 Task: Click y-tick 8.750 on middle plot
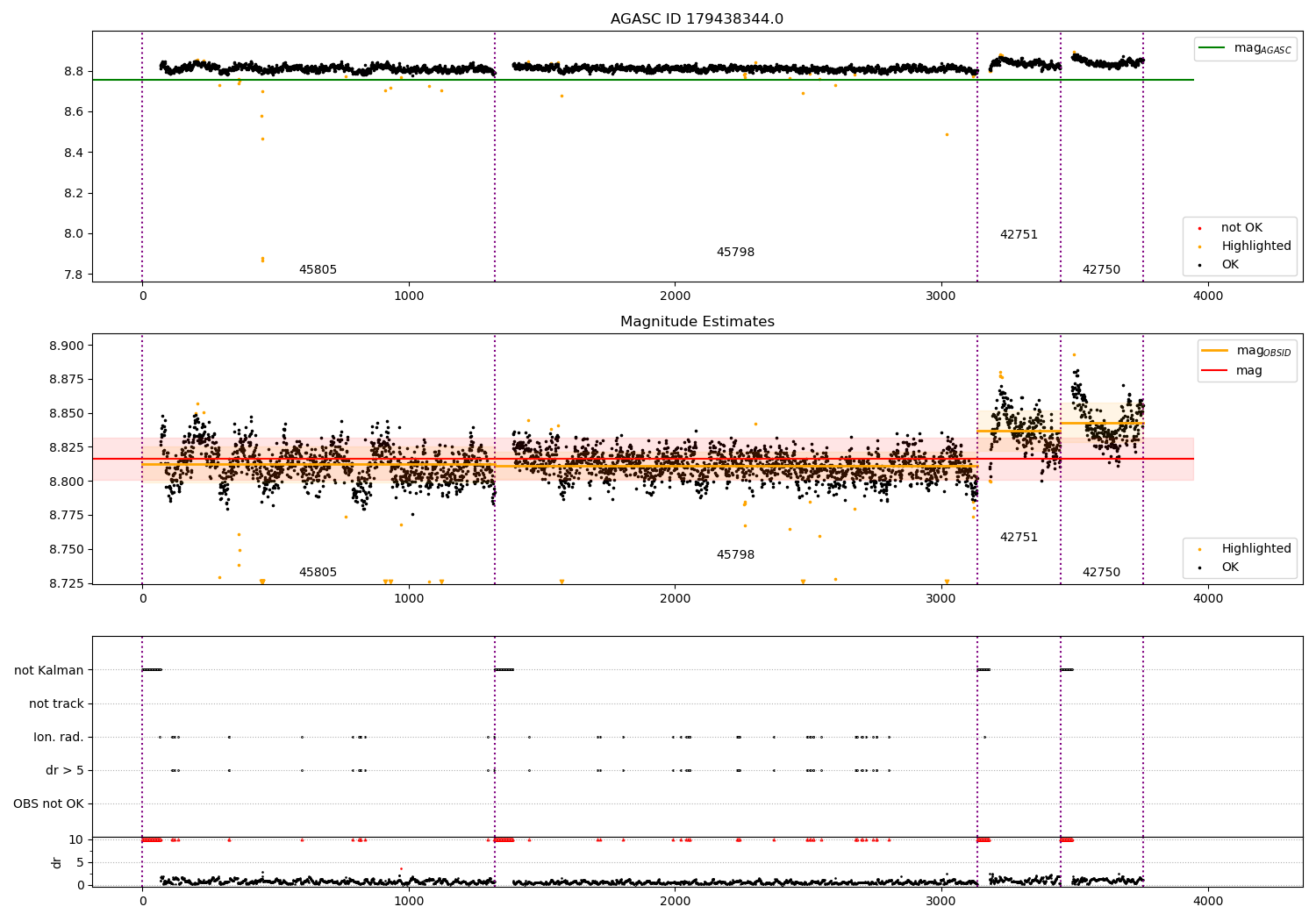pos(68,550)
